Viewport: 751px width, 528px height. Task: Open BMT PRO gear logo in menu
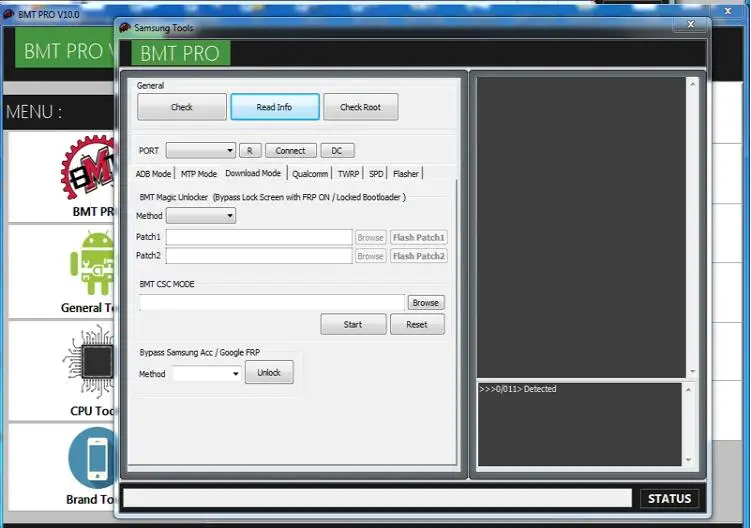[x=89, y=168]
